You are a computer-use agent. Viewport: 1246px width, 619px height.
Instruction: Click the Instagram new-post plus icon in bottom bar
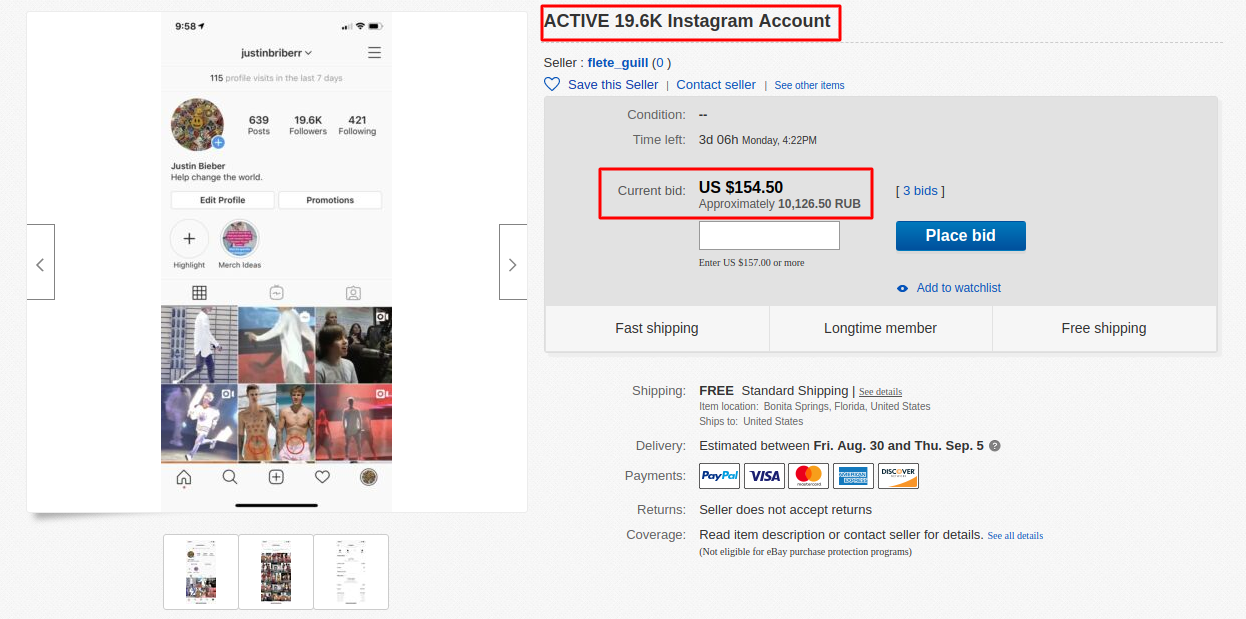pyautogui.click(x=276, y=477)
